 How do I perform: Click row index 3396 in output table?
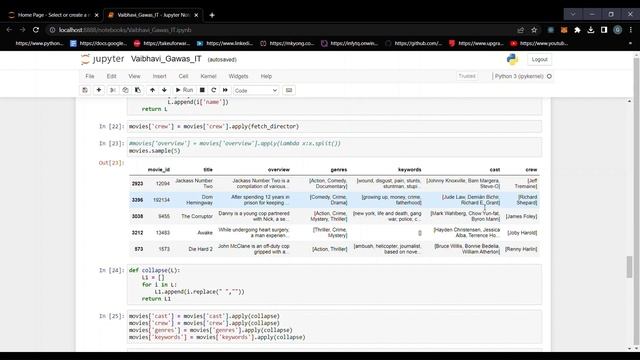(x=137, y=200)
